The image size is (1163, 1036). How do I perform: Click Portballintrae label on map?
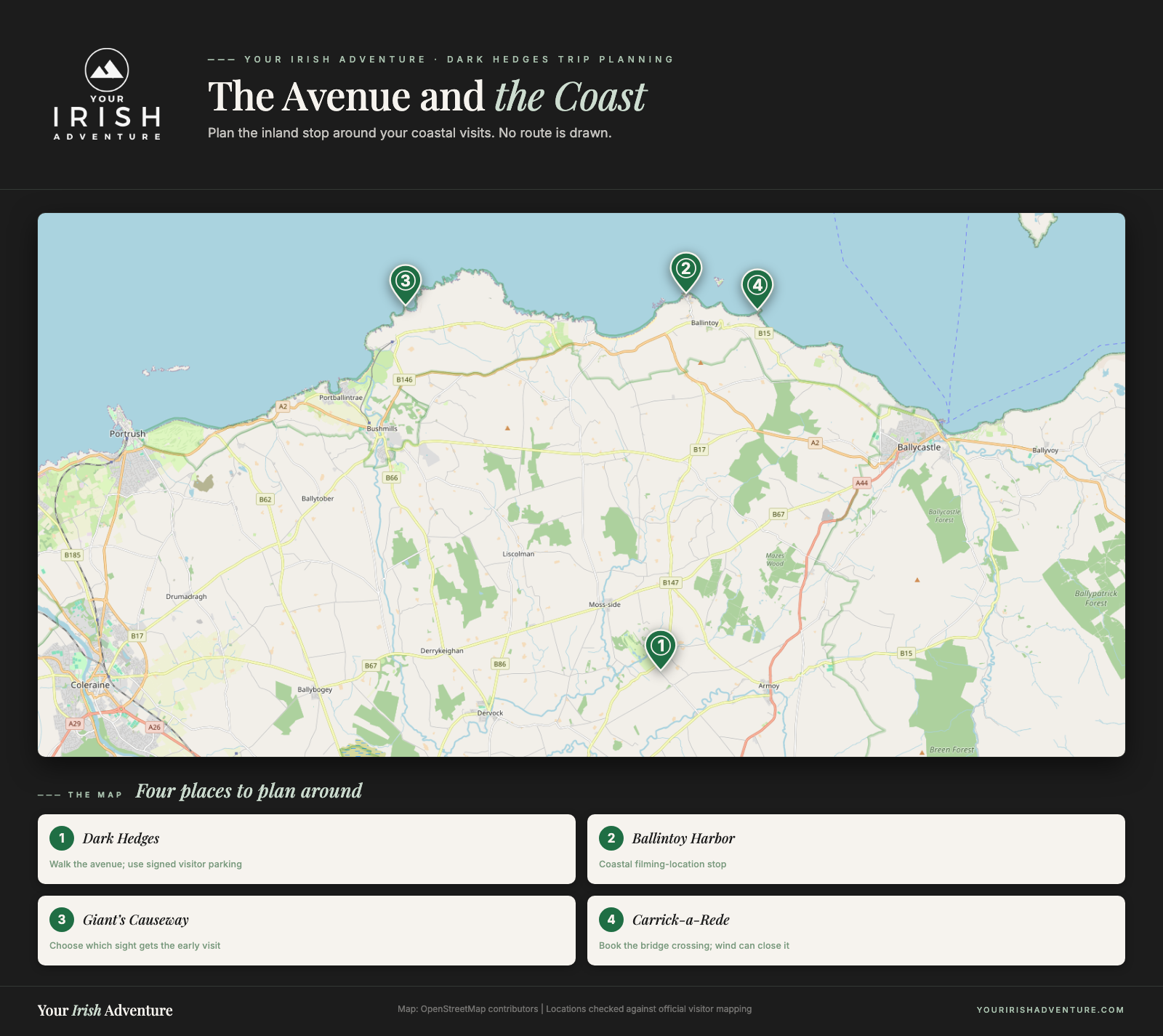tap(341, 398)
